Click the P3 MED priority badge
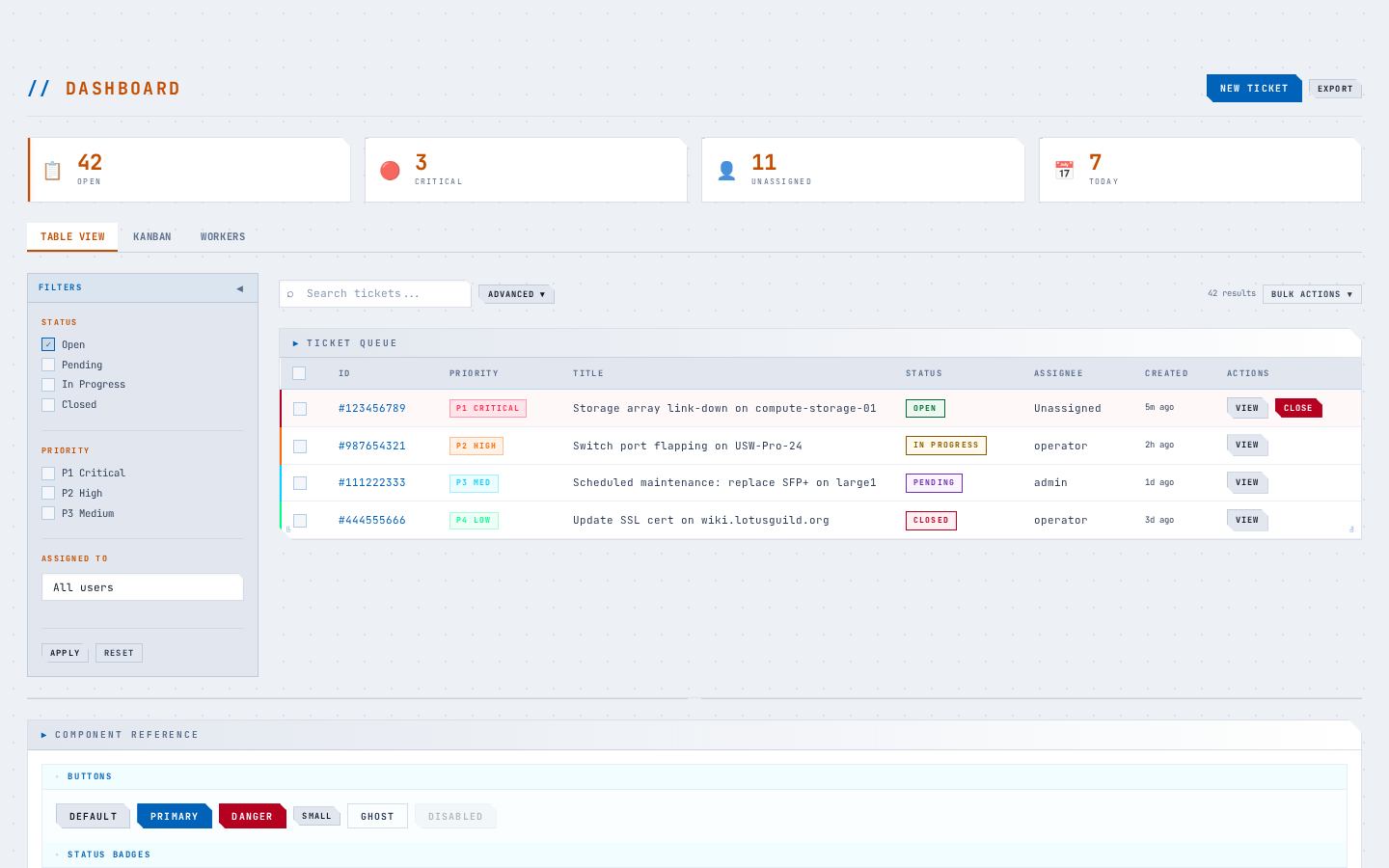The height and width of the screenshot is (868, 1389). (474, 483)
